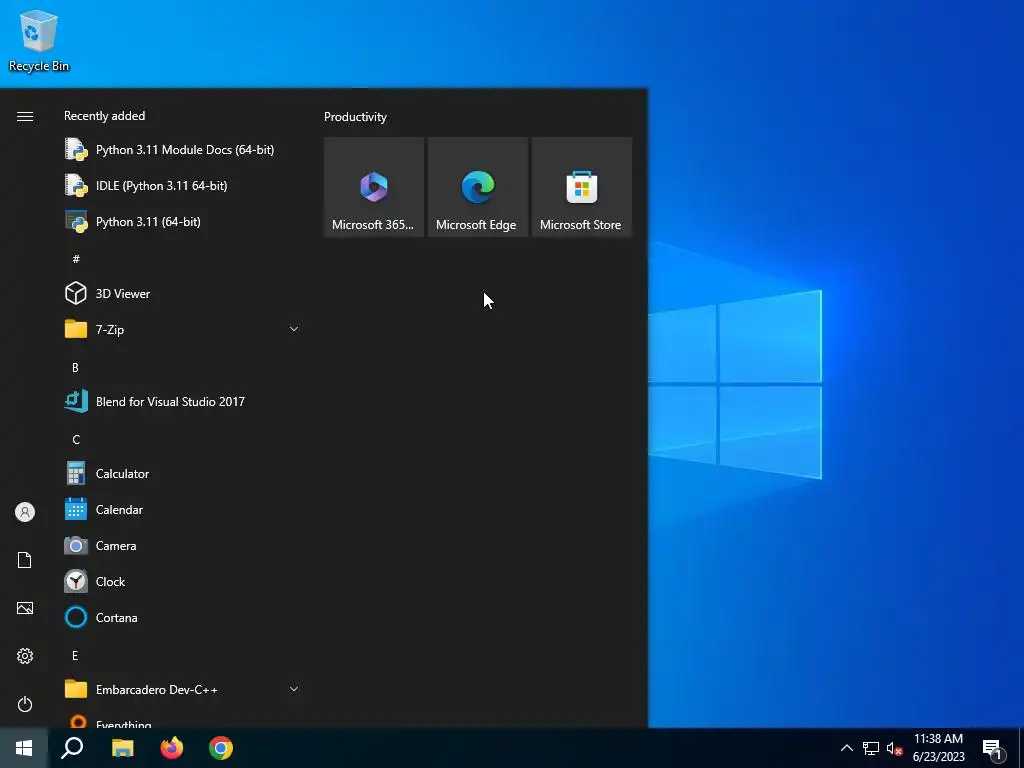Image resolution: width=1024 pixels, height=768 pixels.
Task: Open network status tray icon
Action: pyautogui.click(x=871, y=748)
